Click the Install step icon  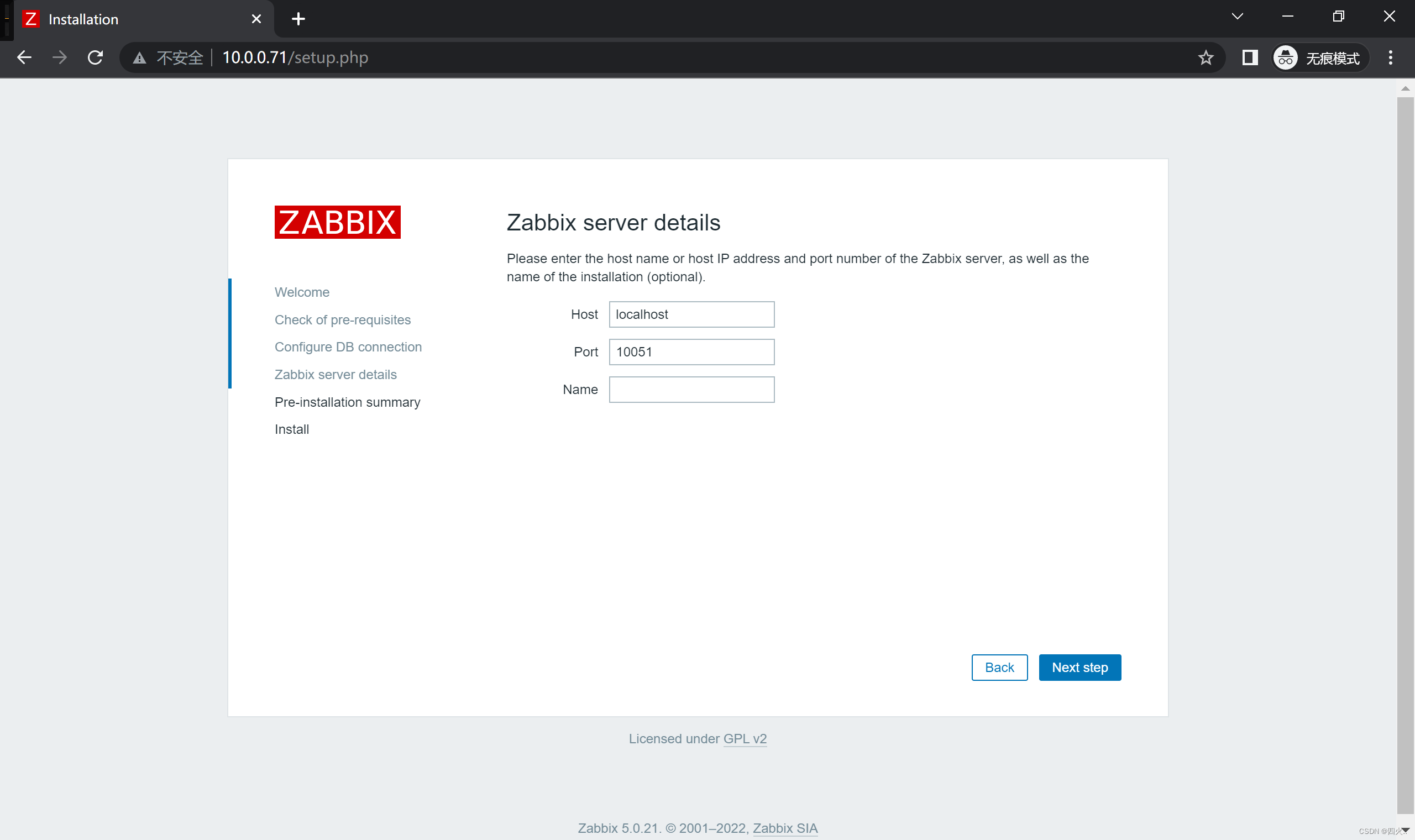pyautogui.click(x=291, y=428)
